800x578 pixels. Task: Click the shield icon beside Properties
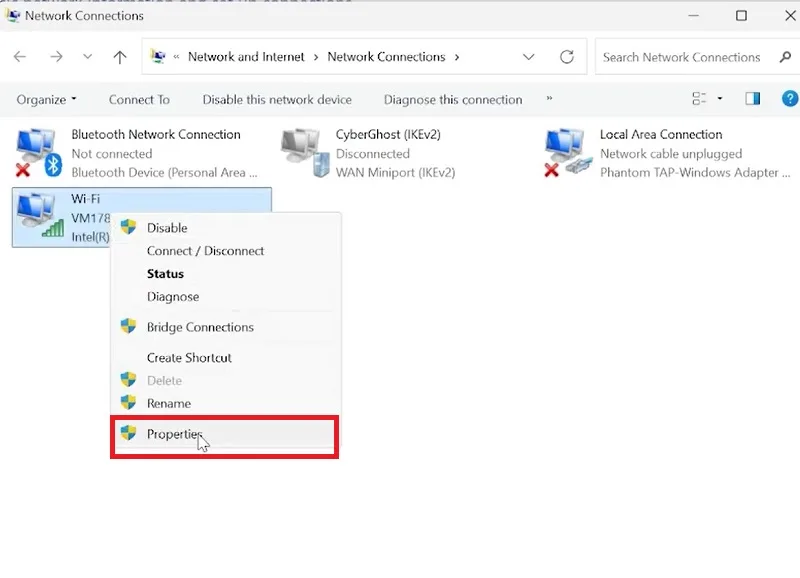pos(129,433)
